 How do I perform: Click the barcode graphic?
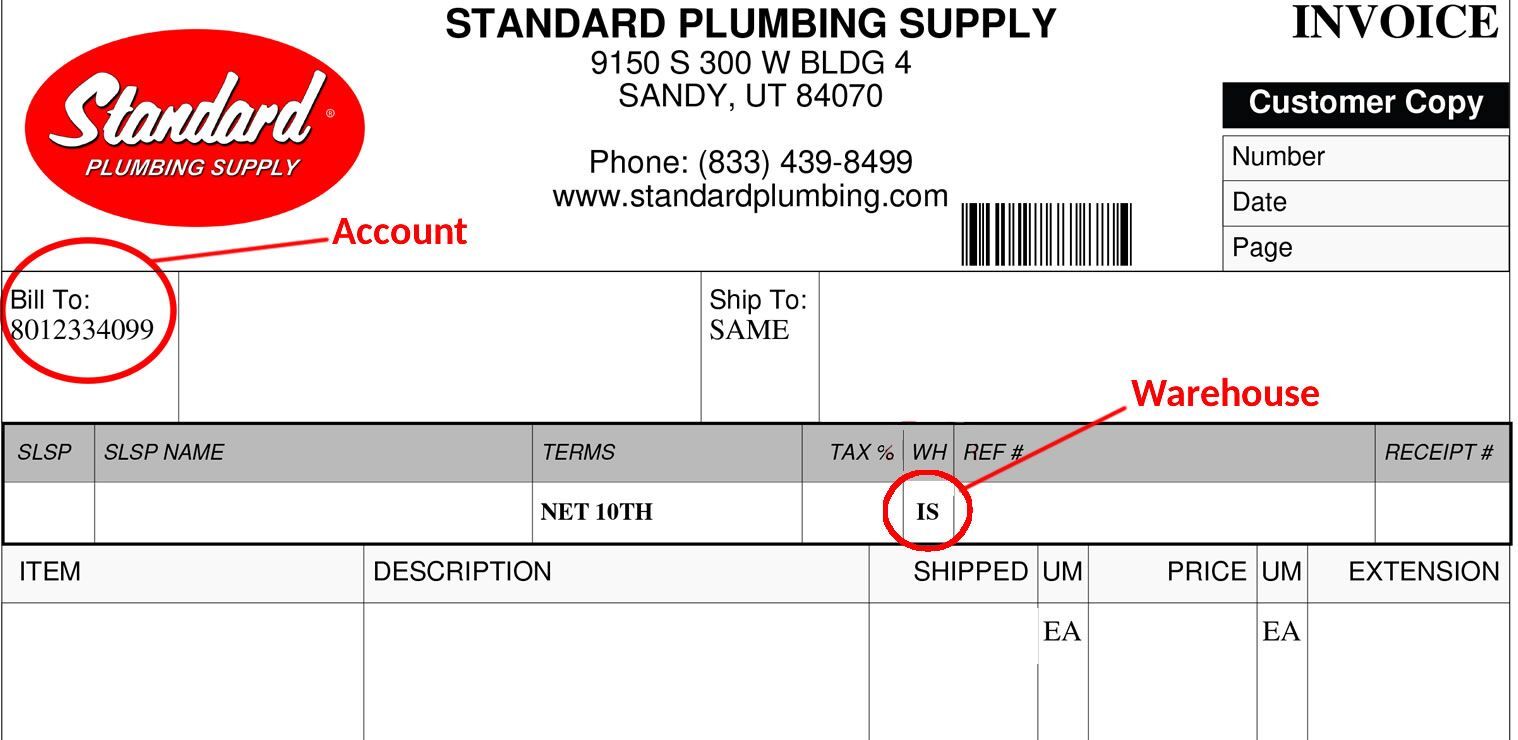[x=1046, y=234]
